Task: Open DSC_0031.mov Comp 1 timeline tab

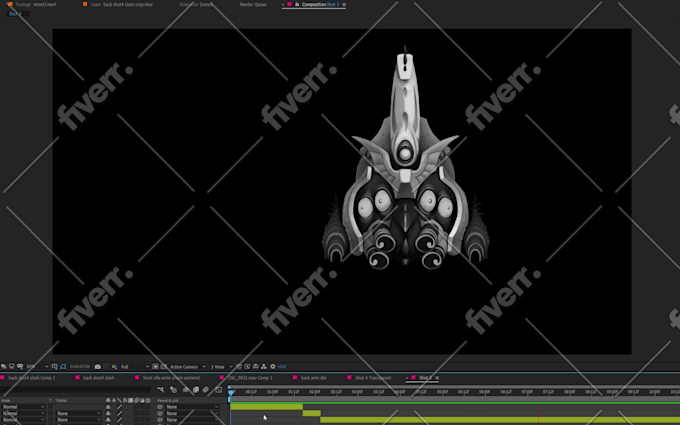Action: [x=250, y=378]
